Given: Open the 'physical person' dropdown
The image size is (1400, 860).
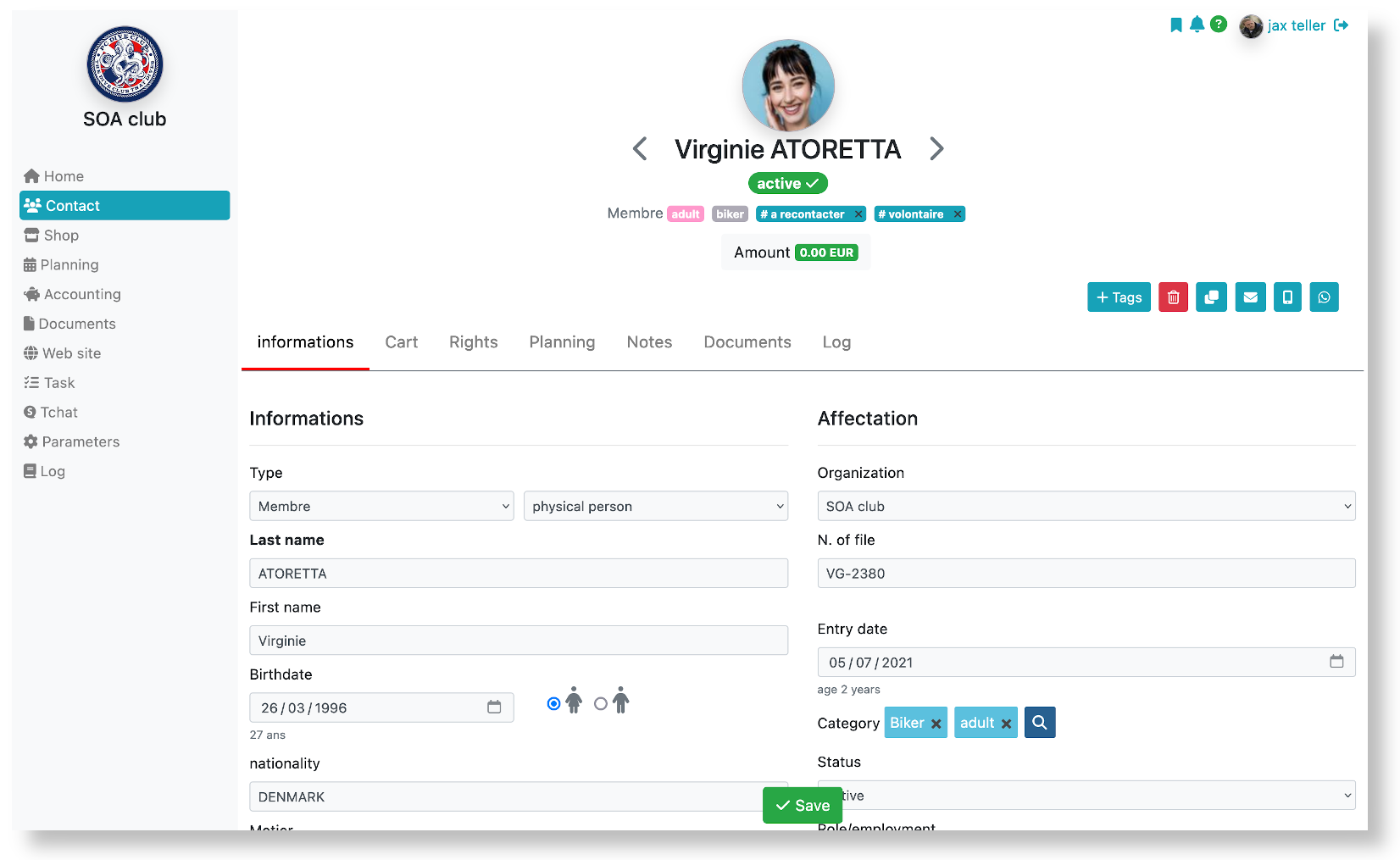Looking at the screenshot, I should click(655, 506).
